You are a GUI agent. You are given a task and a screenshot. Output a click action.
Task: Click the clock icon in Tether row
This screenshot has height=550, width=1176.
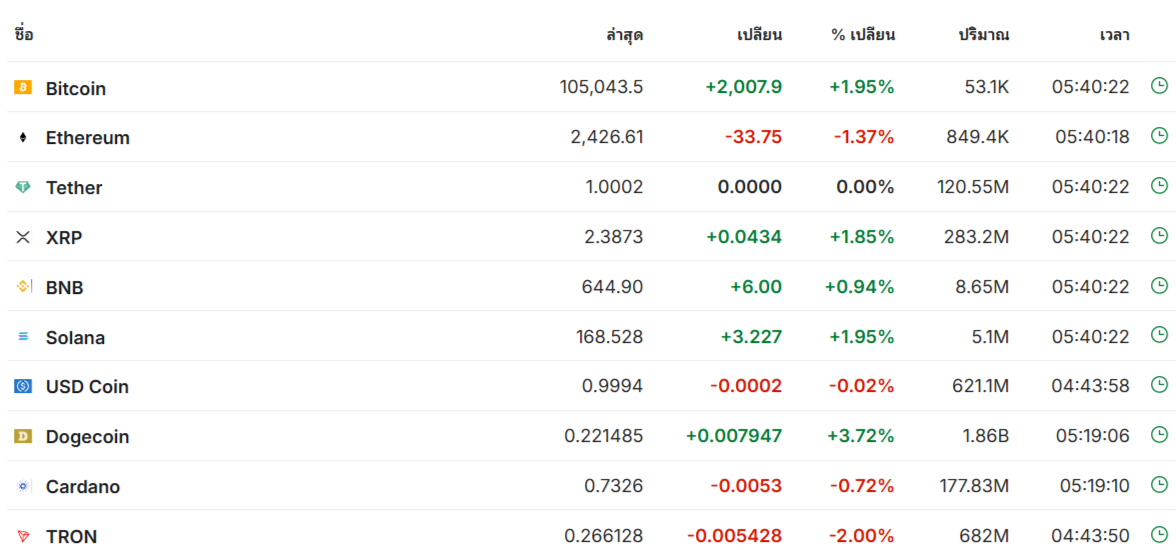pyautogui.click(x=1159, y=185)
